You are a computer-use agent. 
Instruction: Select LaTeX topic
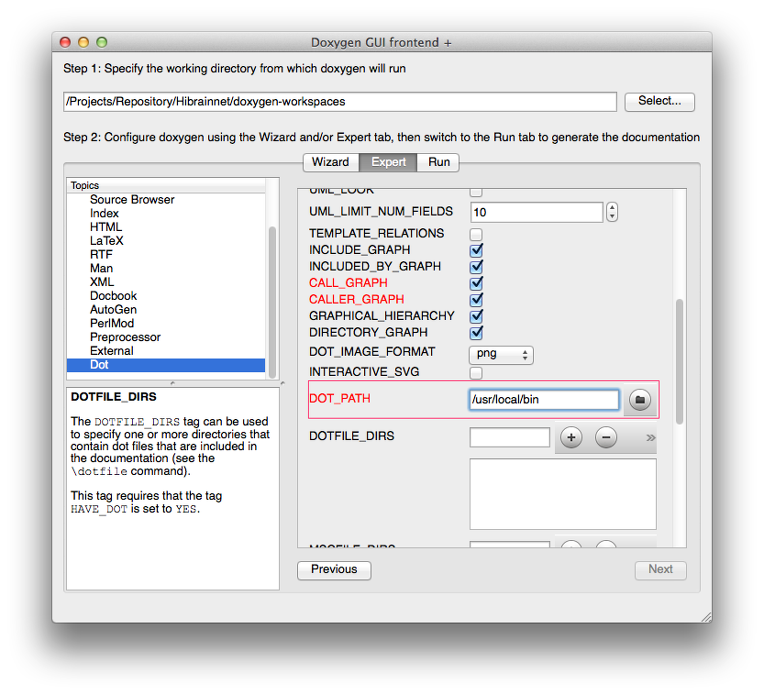[107, 241]
